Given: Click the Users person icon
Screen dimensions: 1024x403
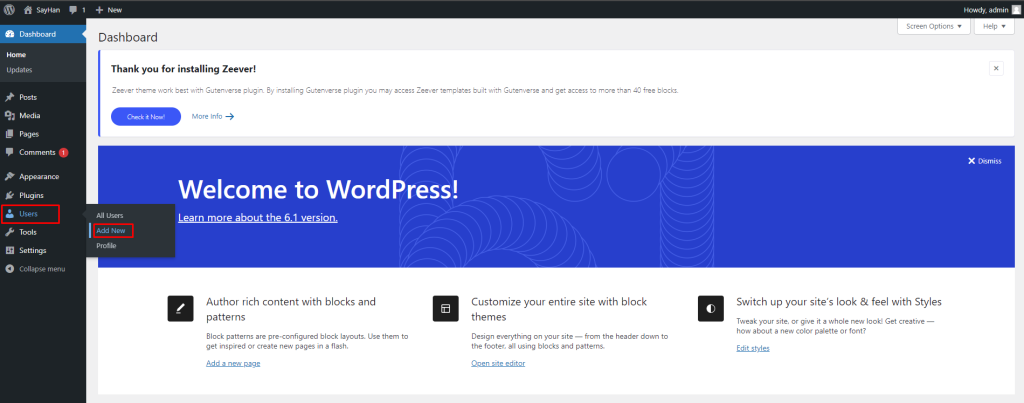Looking at the screenshot, I should (x=10, y=214).
